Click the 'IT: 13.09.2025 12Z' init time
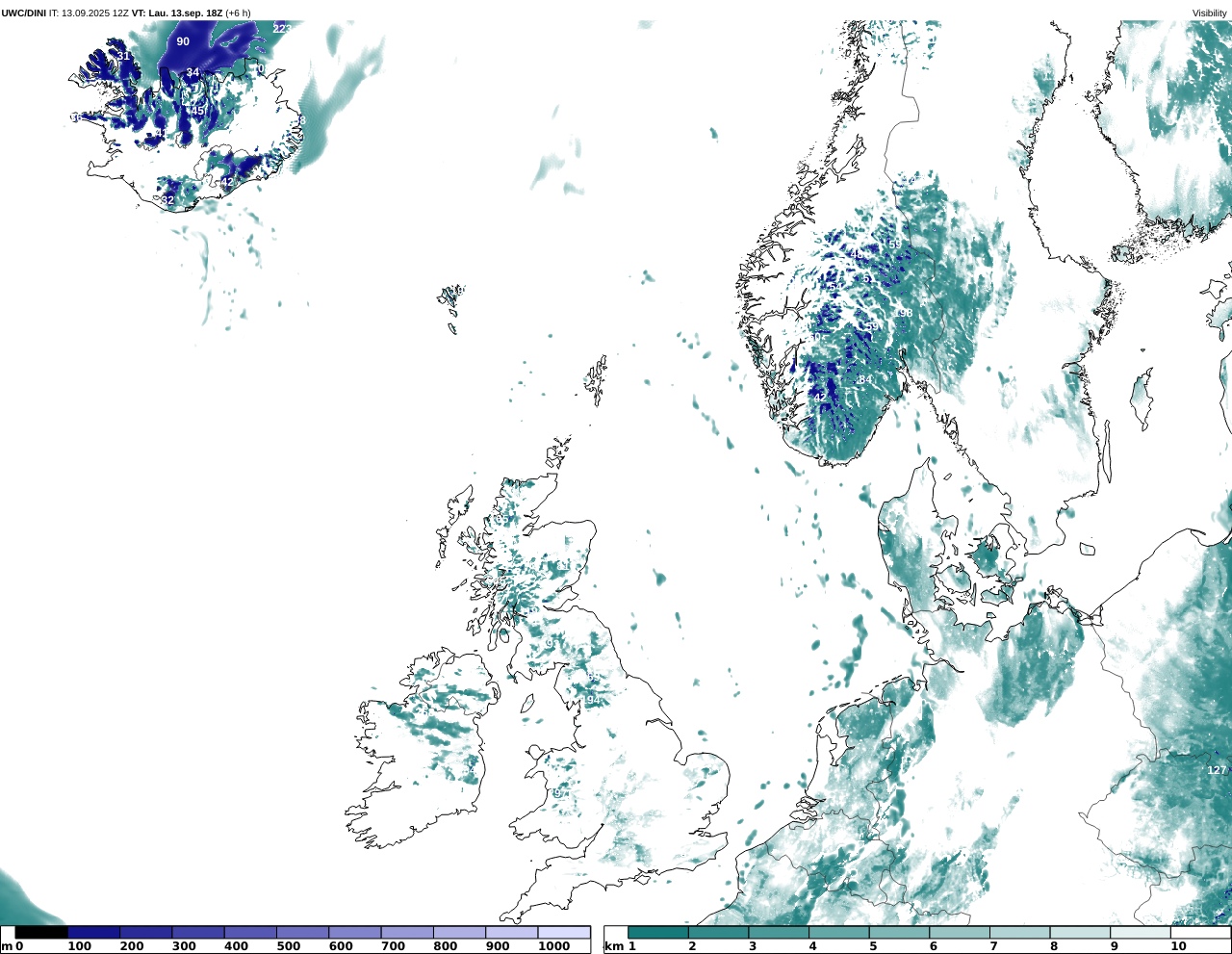1232x954 pixels. [89, 13]
